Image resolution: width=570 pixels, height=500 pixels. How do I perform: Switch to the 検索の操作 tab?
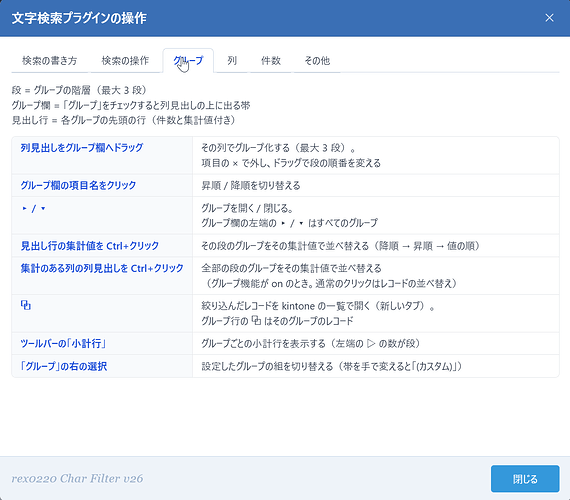click(125, 60)
